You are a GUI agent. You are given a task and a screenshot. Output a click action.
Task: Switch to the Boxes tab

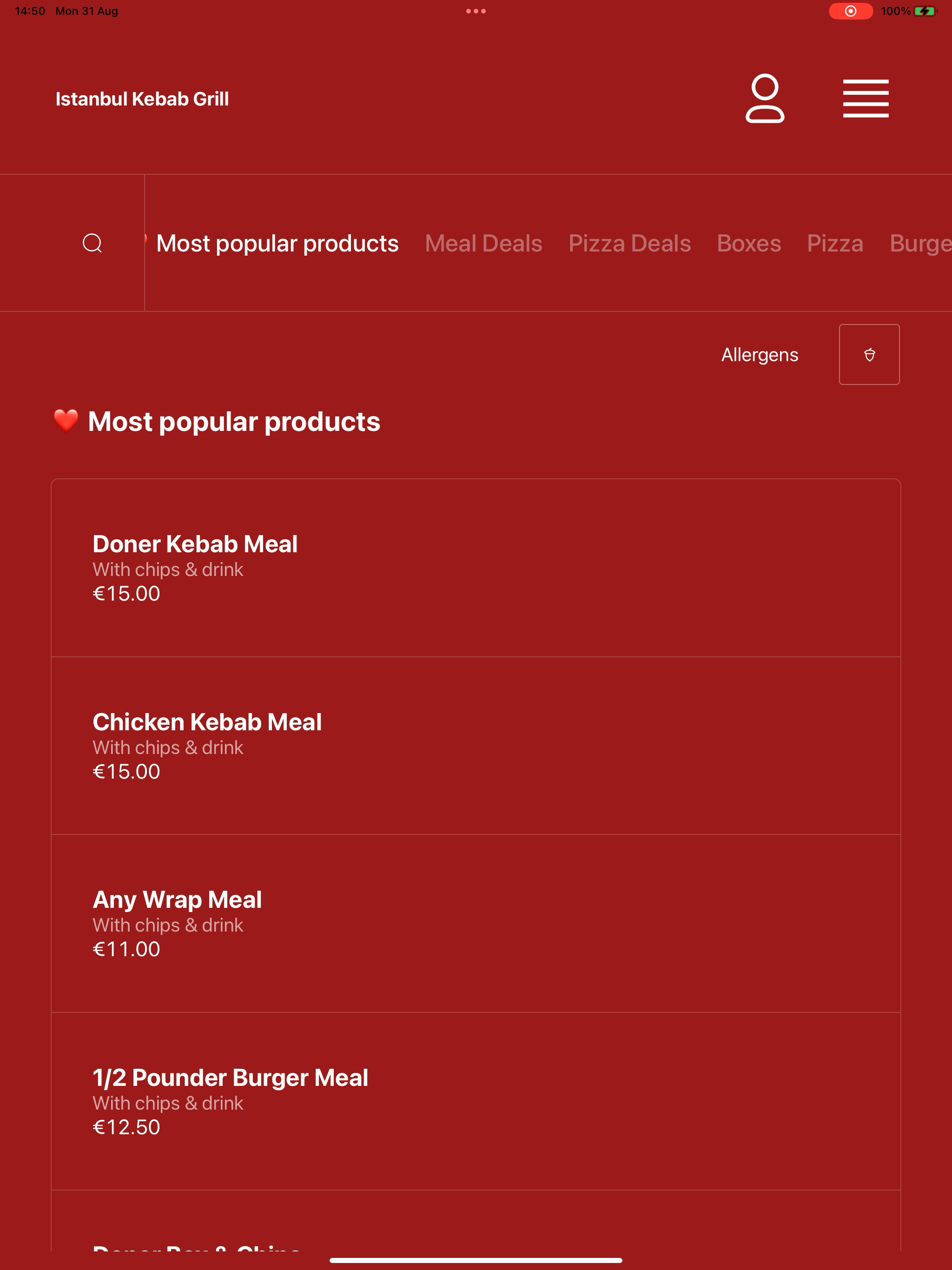749,244
